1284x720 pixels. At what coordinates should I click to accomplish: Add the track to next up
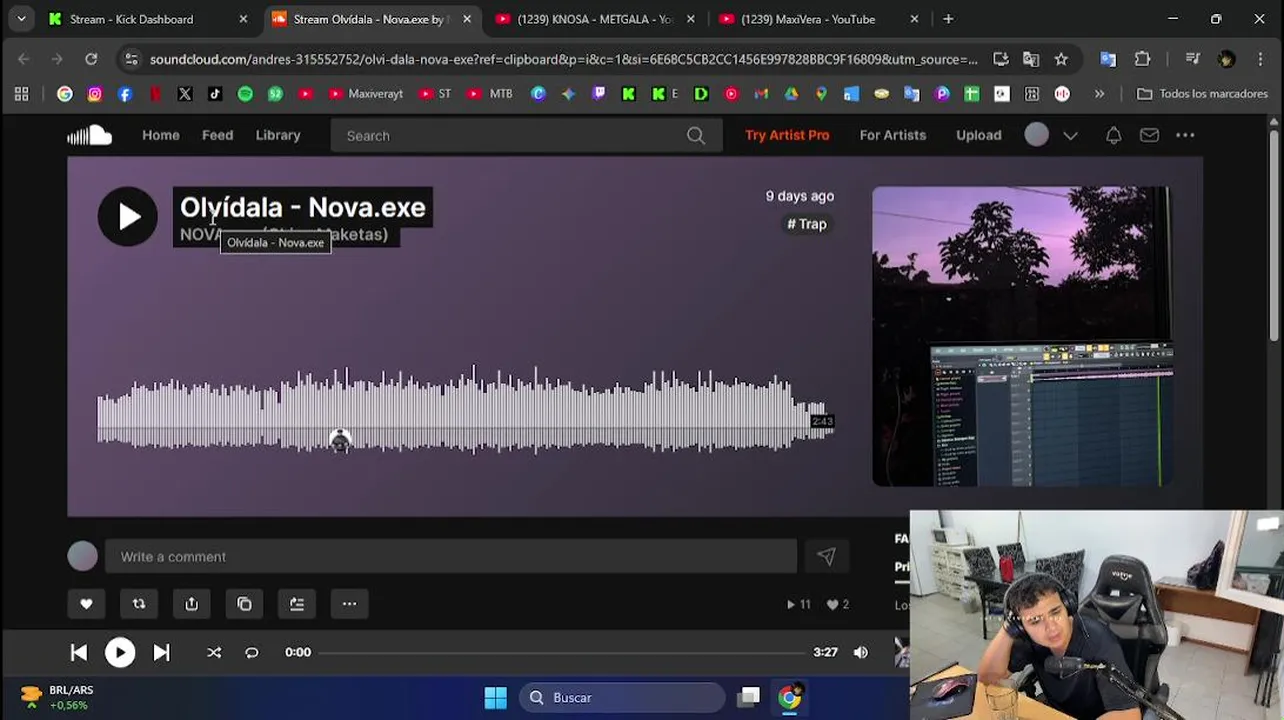[x=297, y=604]
